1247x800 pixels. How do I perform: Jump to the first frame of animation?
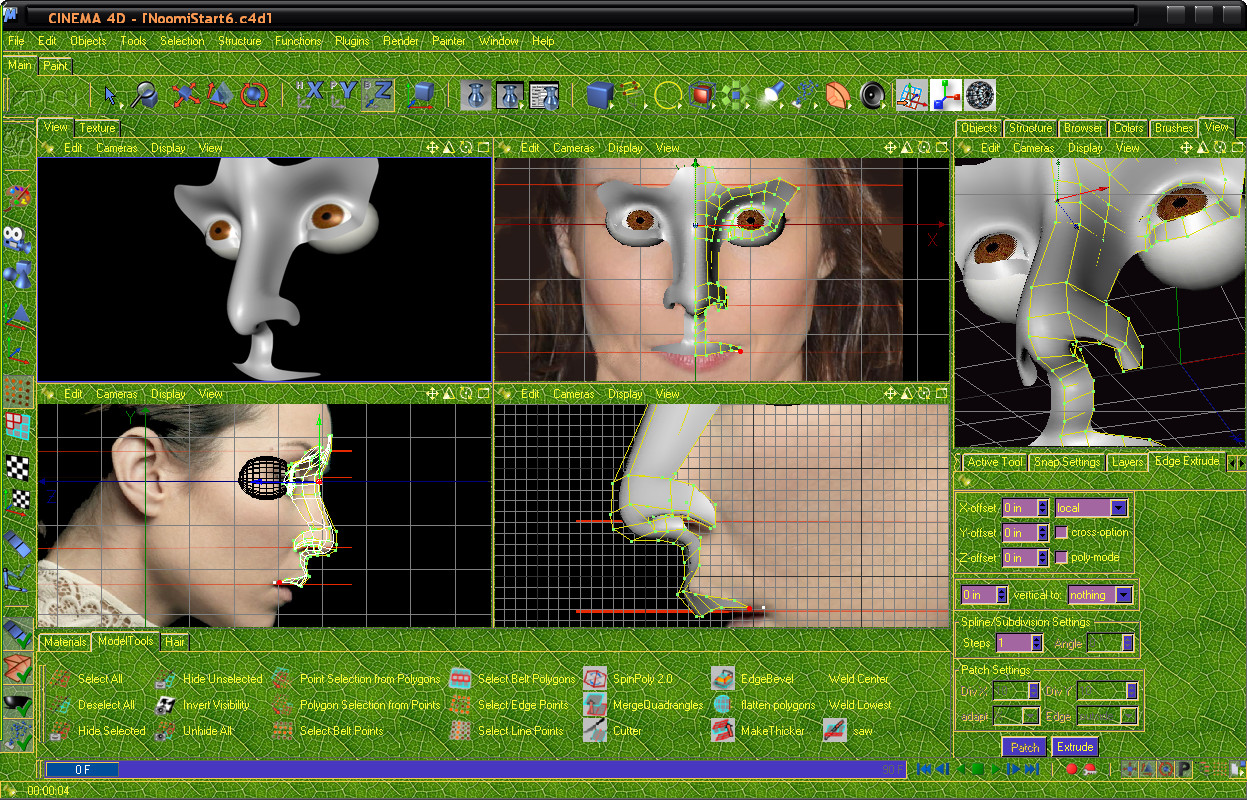pyautogui.click(x=925, y=769)
